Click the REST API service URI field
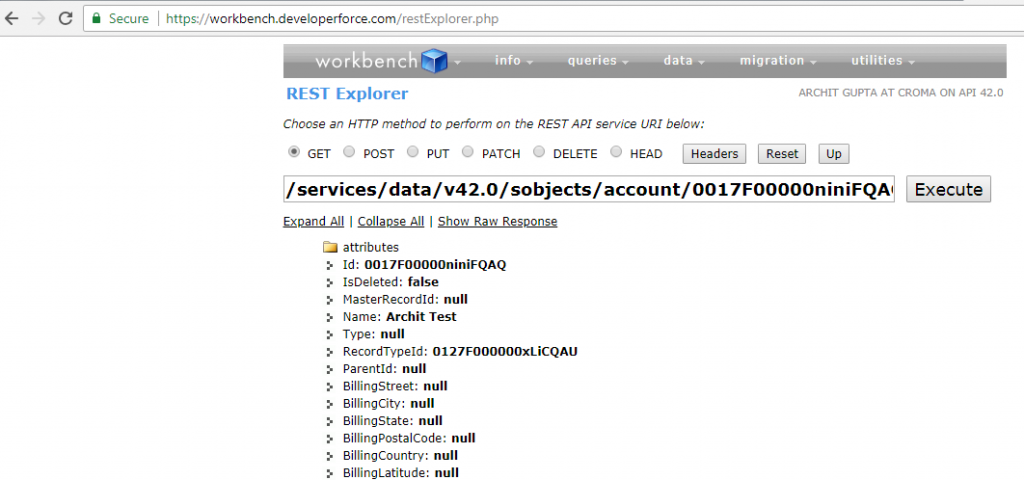Viewport: 1024px width, 480px height. (590, 189)
